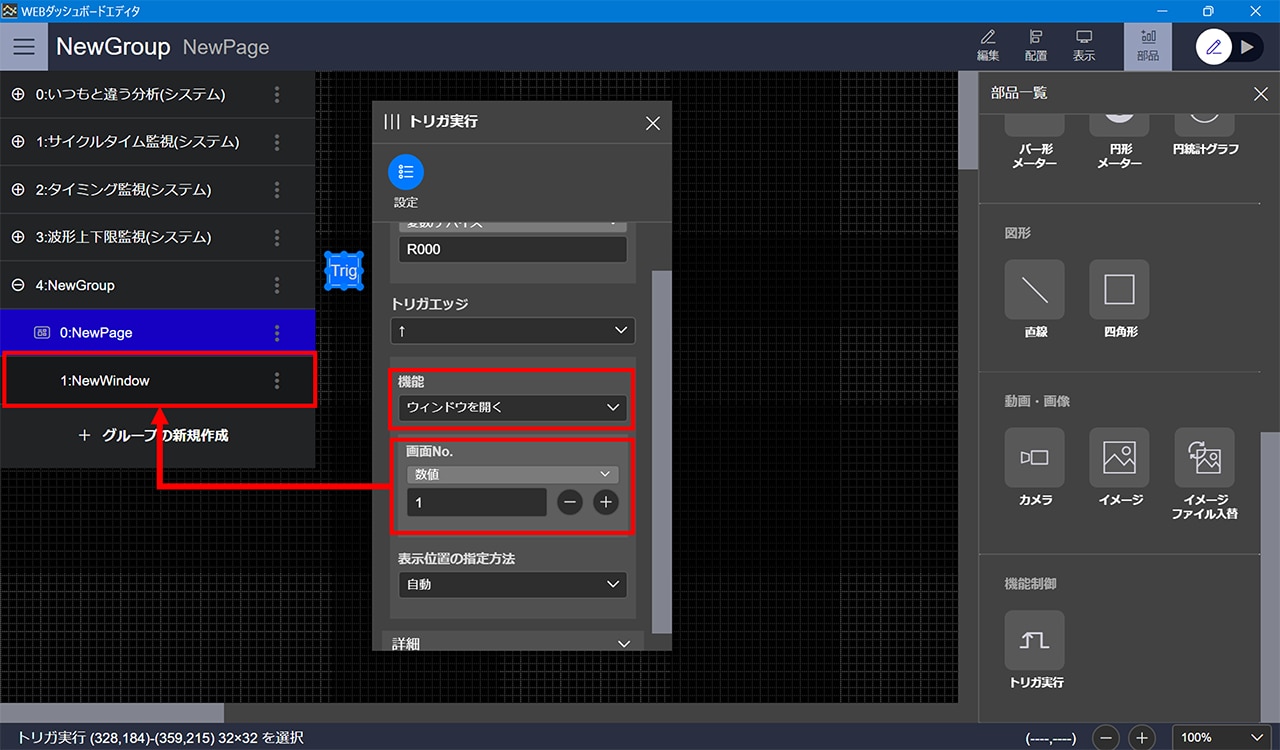Click the 設定 icon in trigger dialog
1280x750 pixels.
(x=406, y=172)
